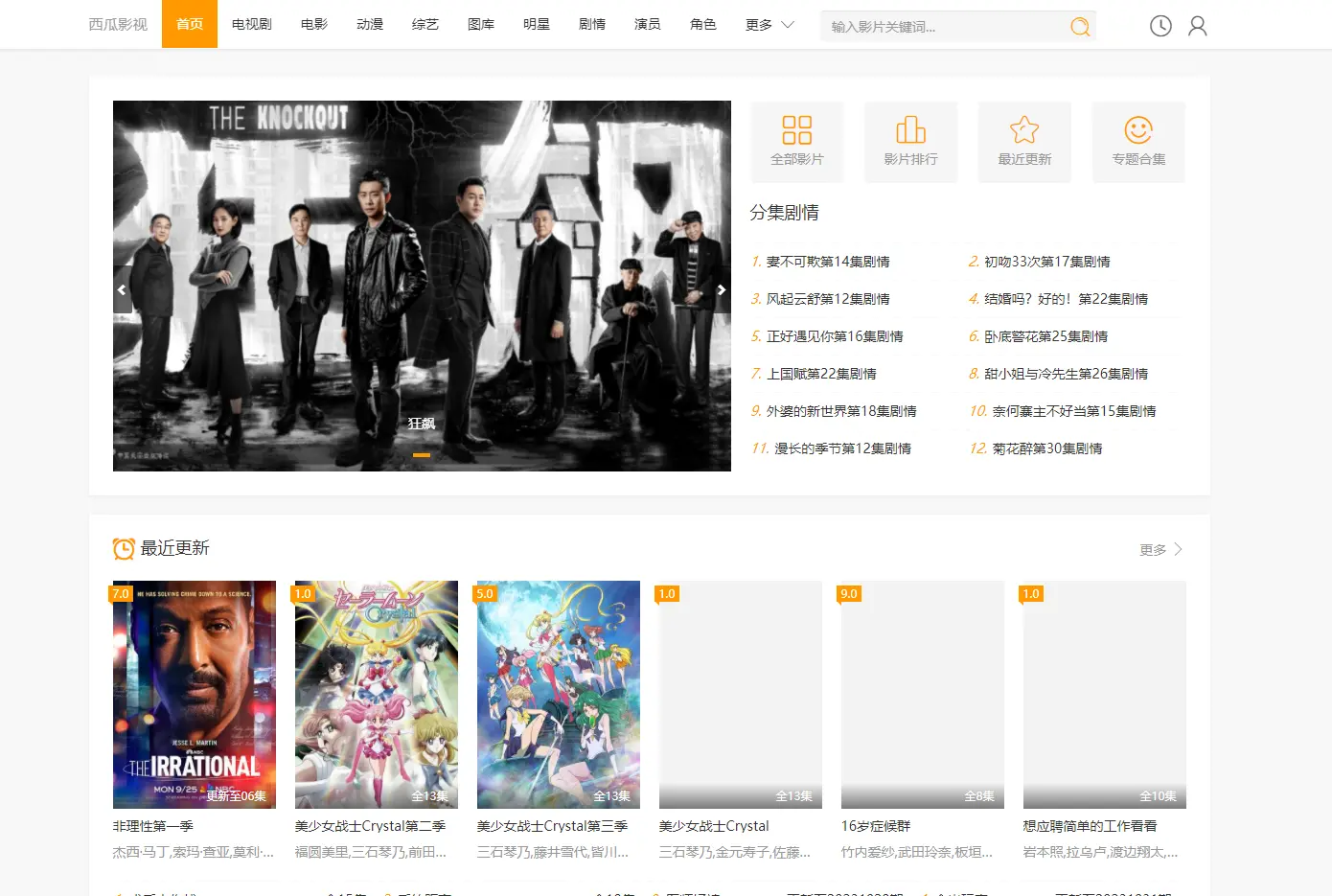The width and height of the screenshot is (1332, 896).
Task: Open 美少女战士Crystal第三季 poster
Action: pos(559,695)
